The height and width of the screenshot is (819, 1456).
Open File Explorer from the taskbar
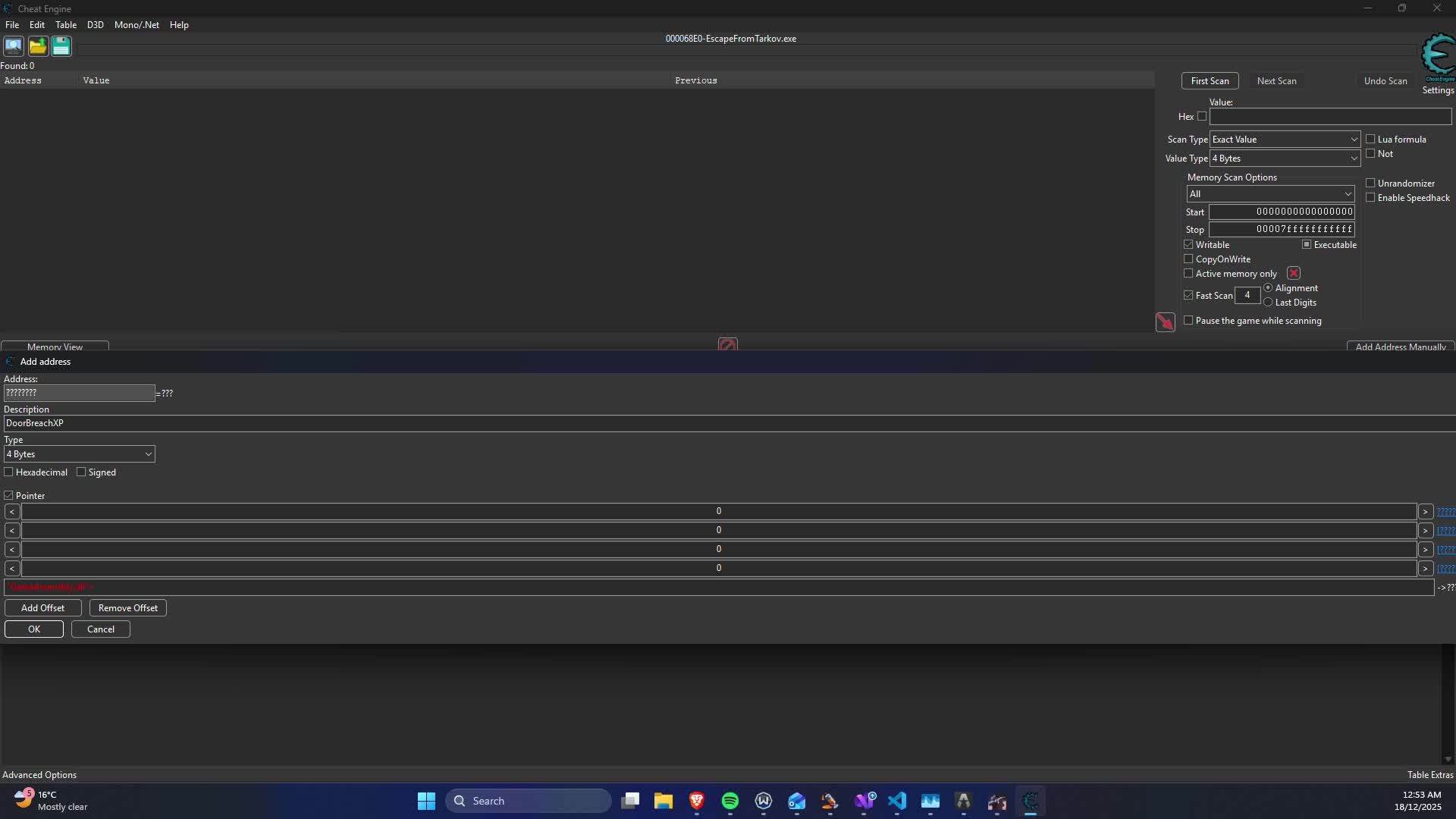click(664, 801)
